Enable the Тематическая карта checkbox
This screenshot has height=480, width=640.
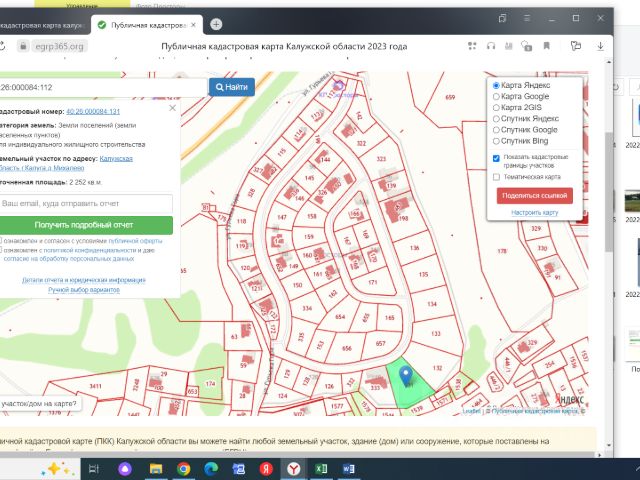click(497, 177)
